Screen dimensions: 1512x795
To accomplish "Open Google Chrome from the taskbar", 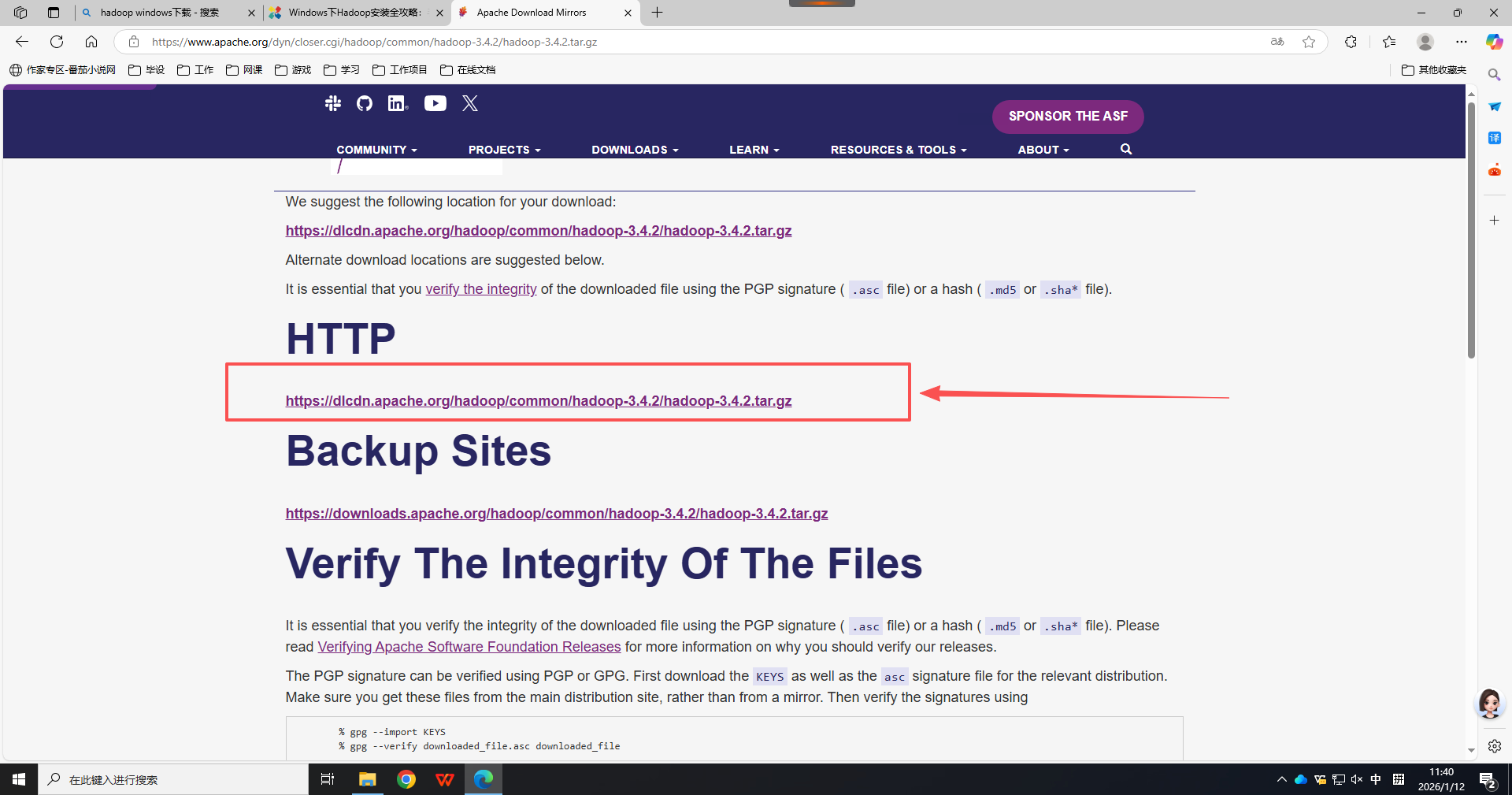I will pyautogui.click(x=406, y=779).
